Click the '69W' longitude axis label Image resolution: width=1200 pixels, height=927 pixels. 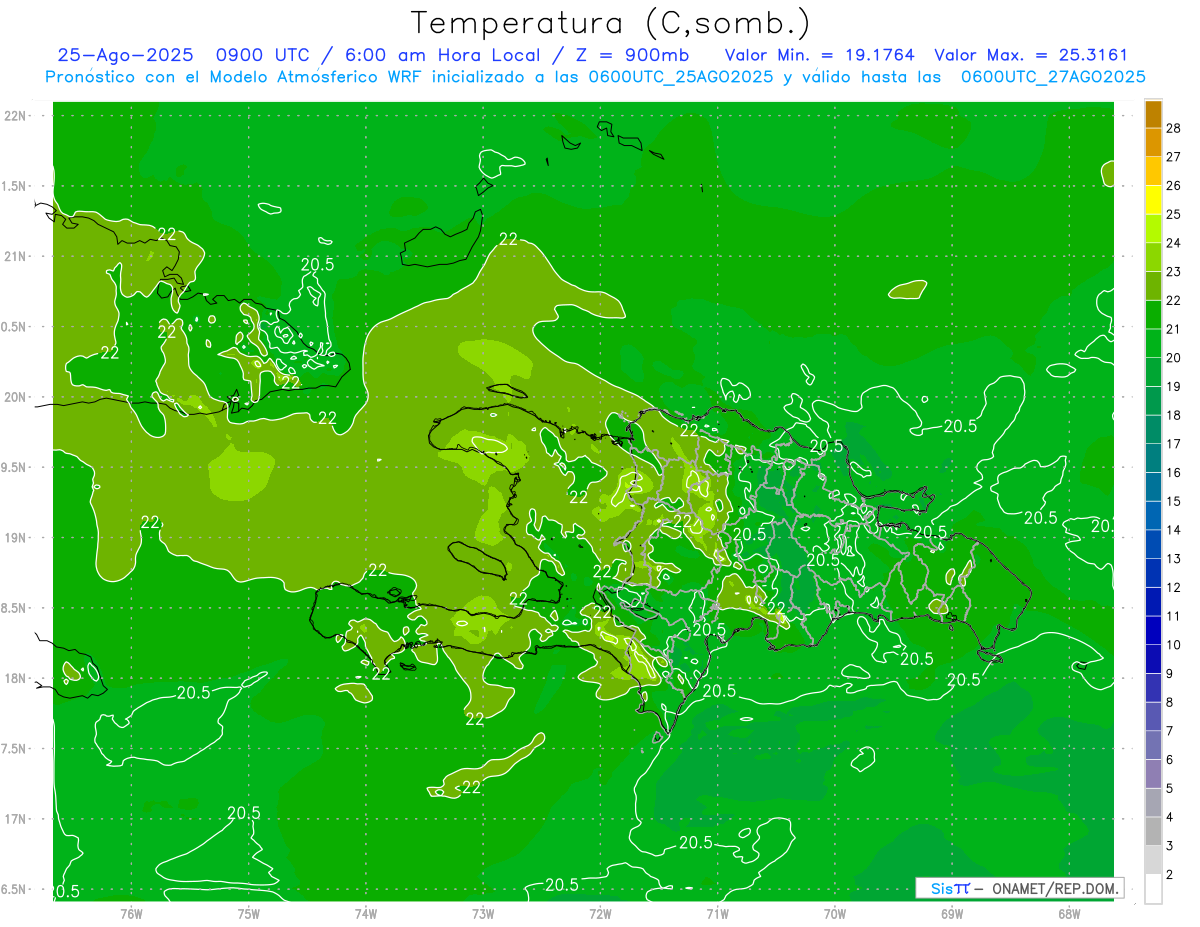952,913
